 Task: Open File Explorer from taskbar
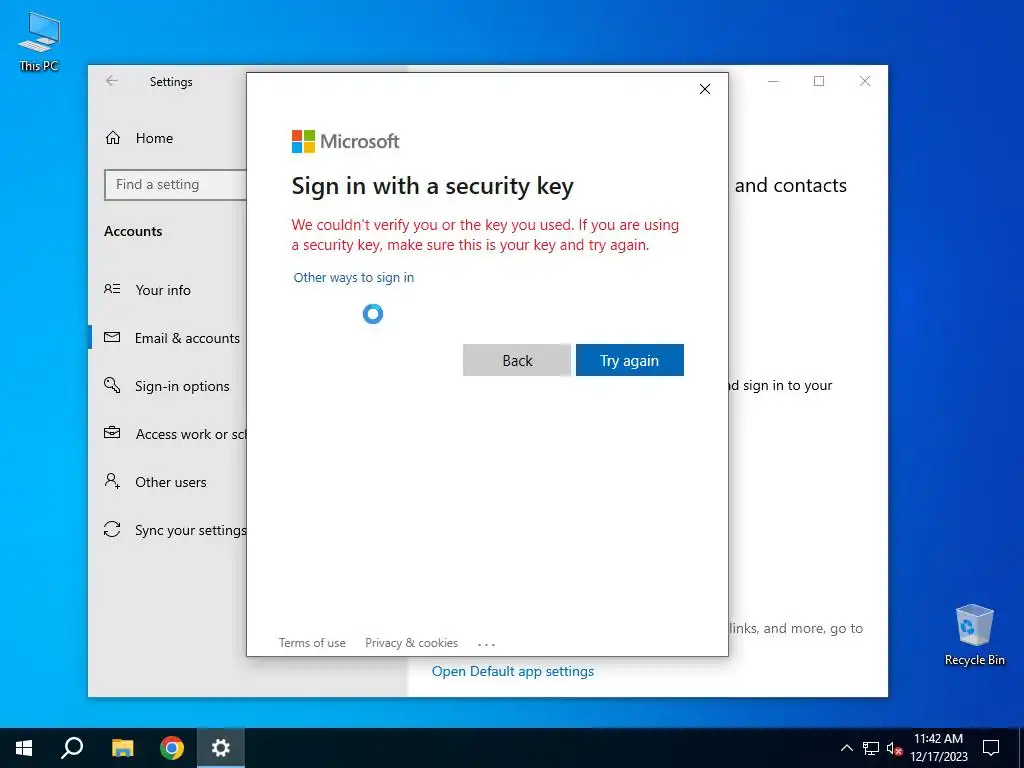pos(122,748)
